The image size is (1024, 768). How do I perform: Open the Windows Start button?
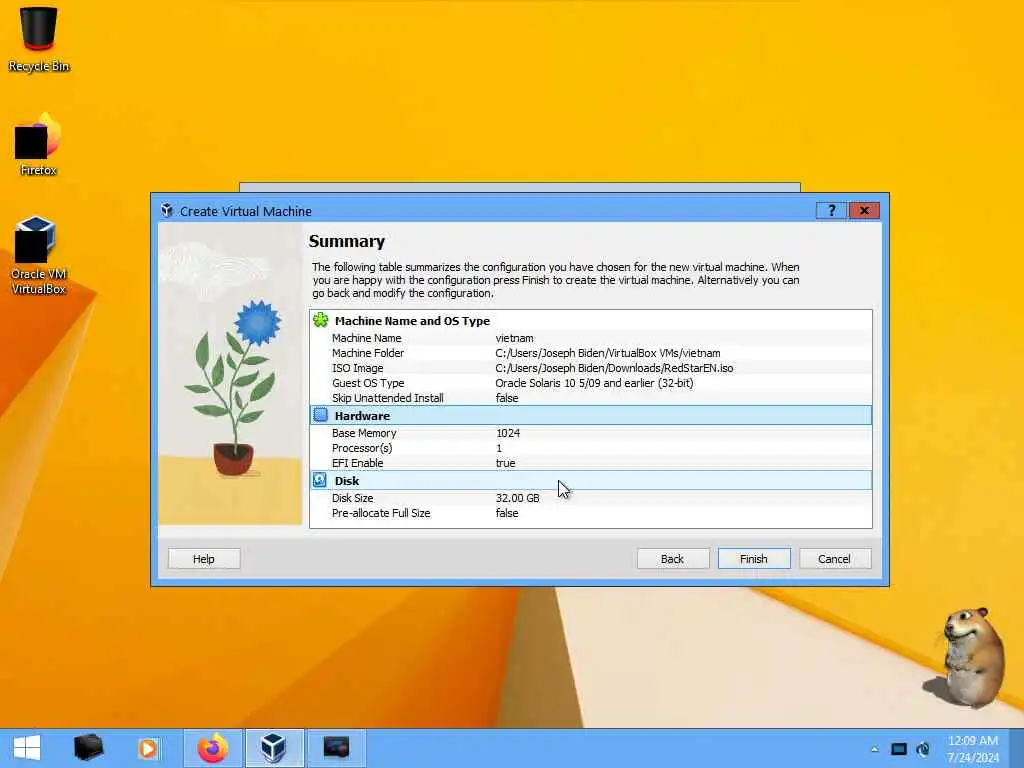coord(27,748)
